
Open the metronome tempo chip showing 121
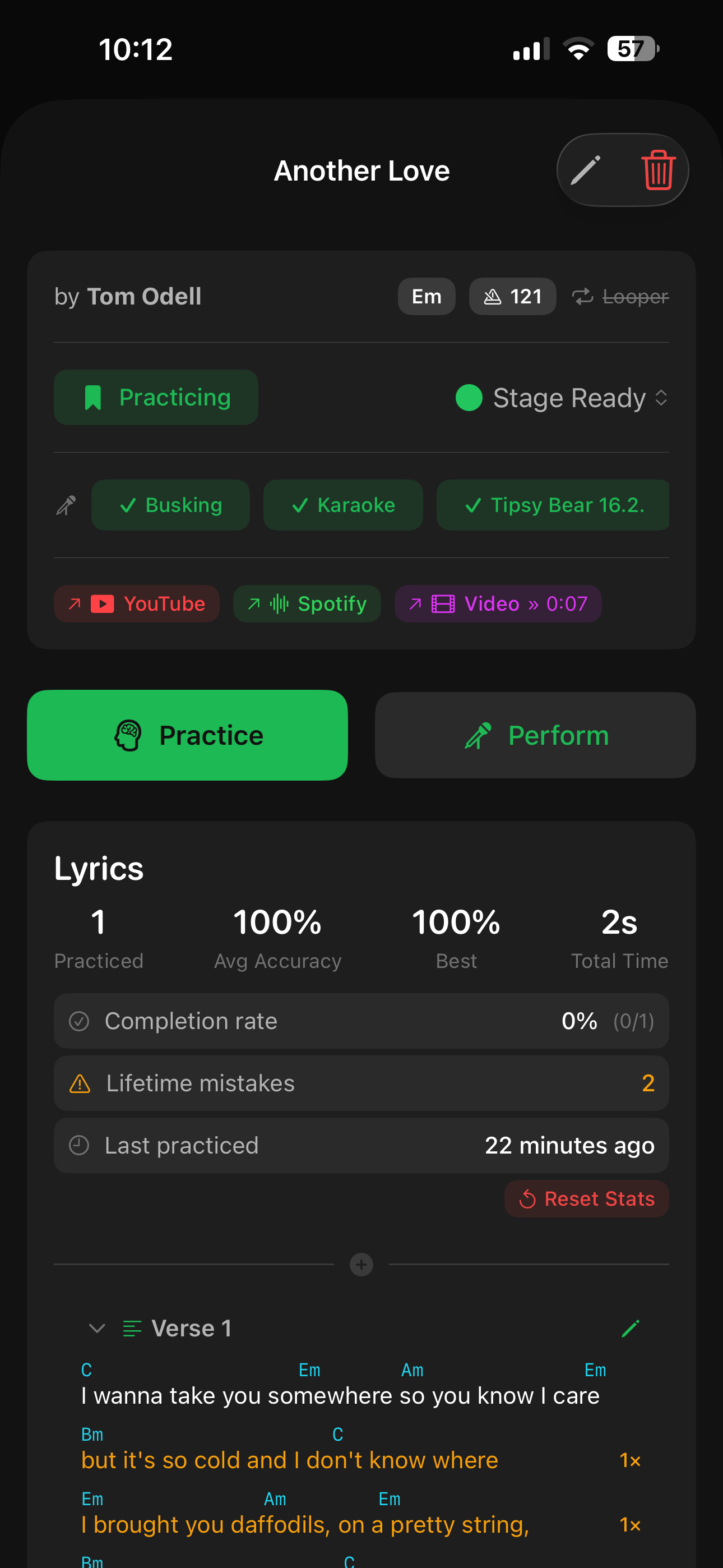click(x=512, y=297)
